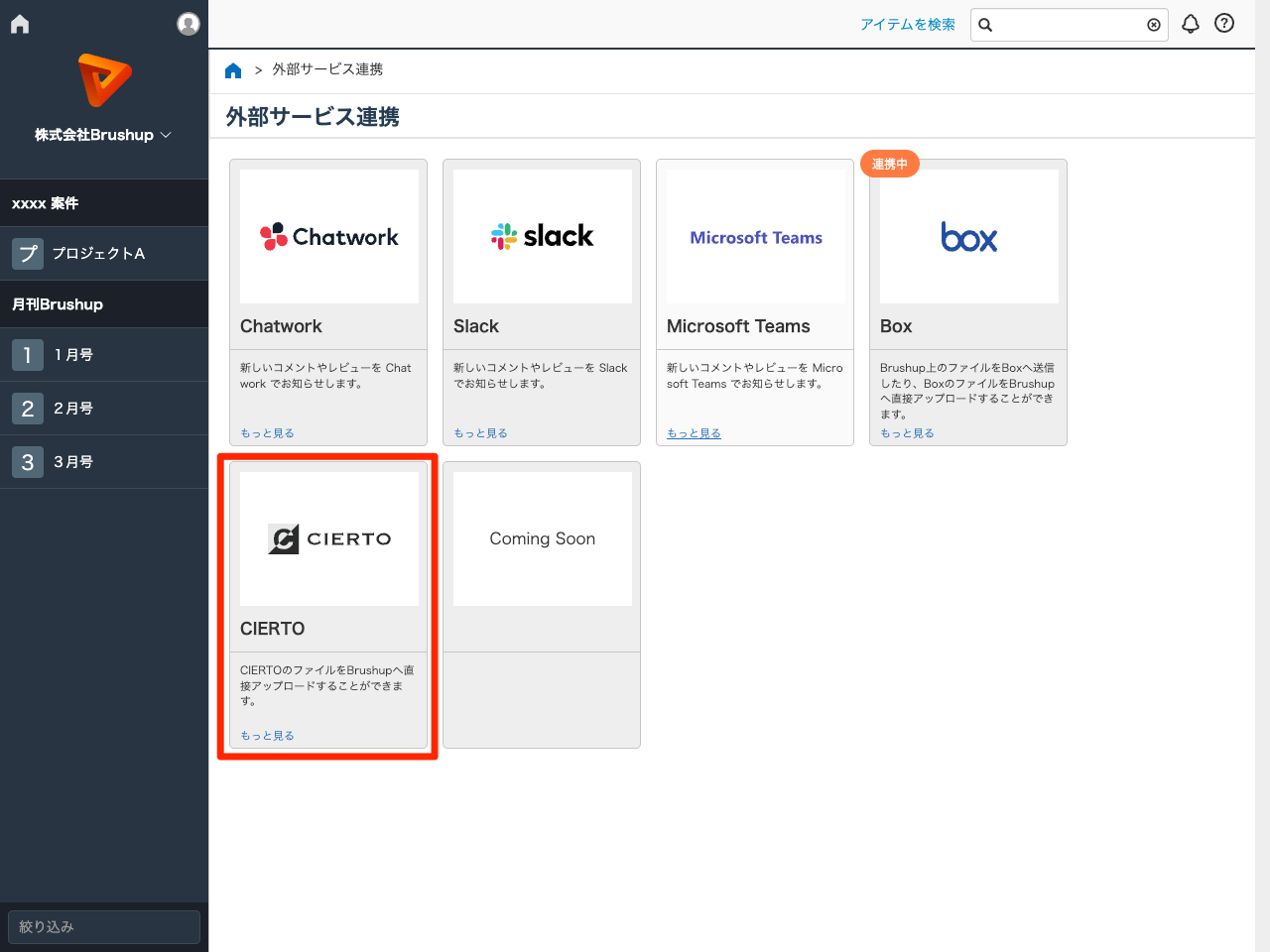Image resolution: width=1270 pixels, height=952 pixels.
Task: Expand 株式会社Brushup company dropdown
Action: (103, 135)
